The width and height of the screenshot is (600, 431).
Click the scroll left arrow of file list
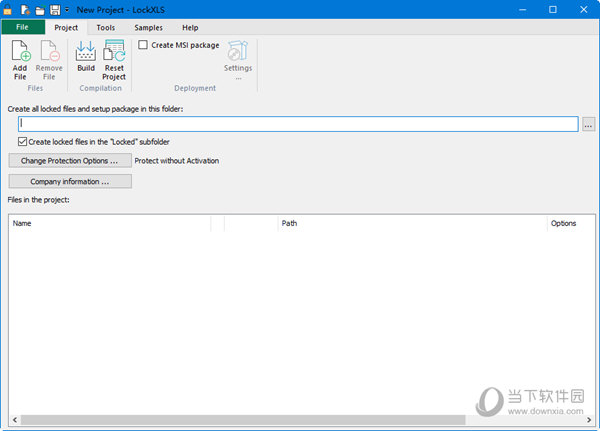click(x=15, y=420)
